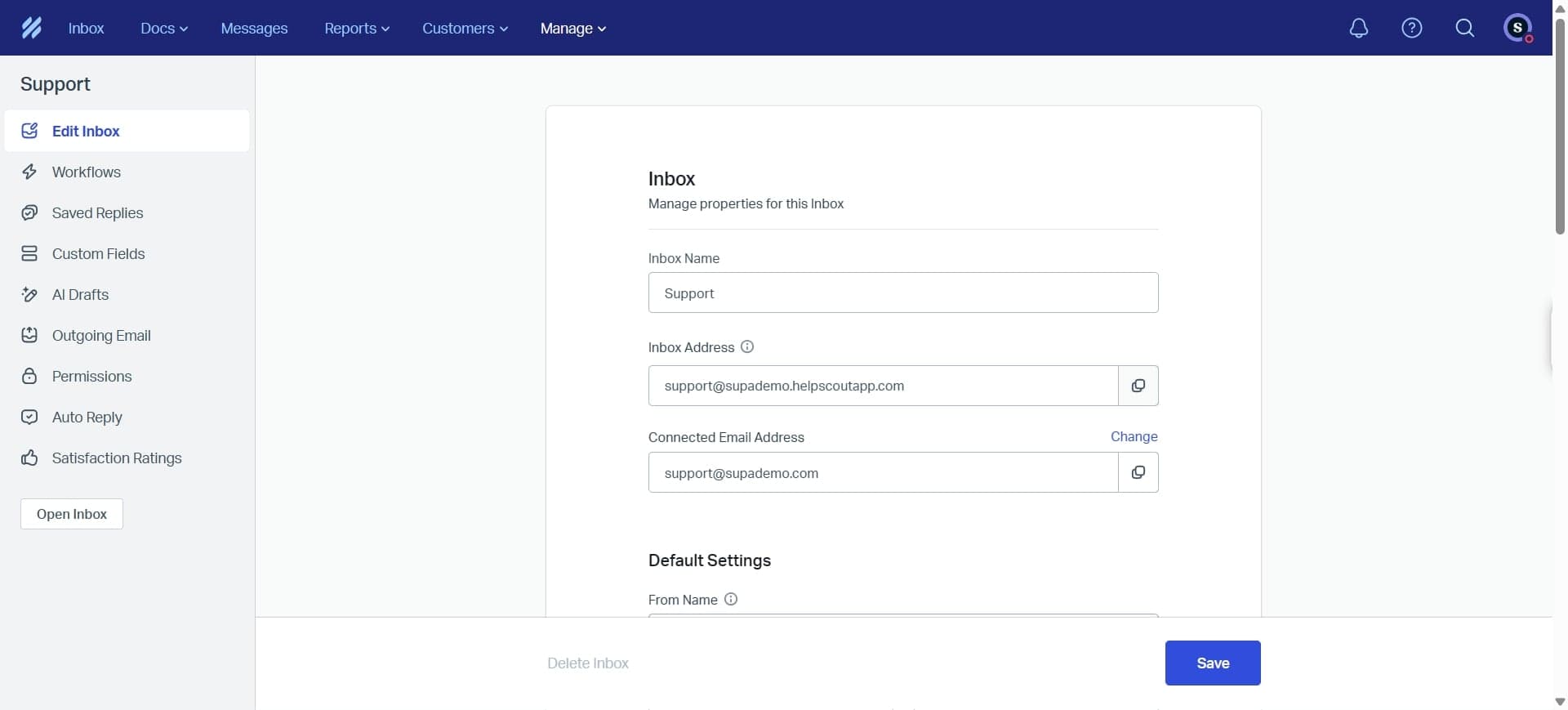Click the Custom Fields icon

pos(29,253)
